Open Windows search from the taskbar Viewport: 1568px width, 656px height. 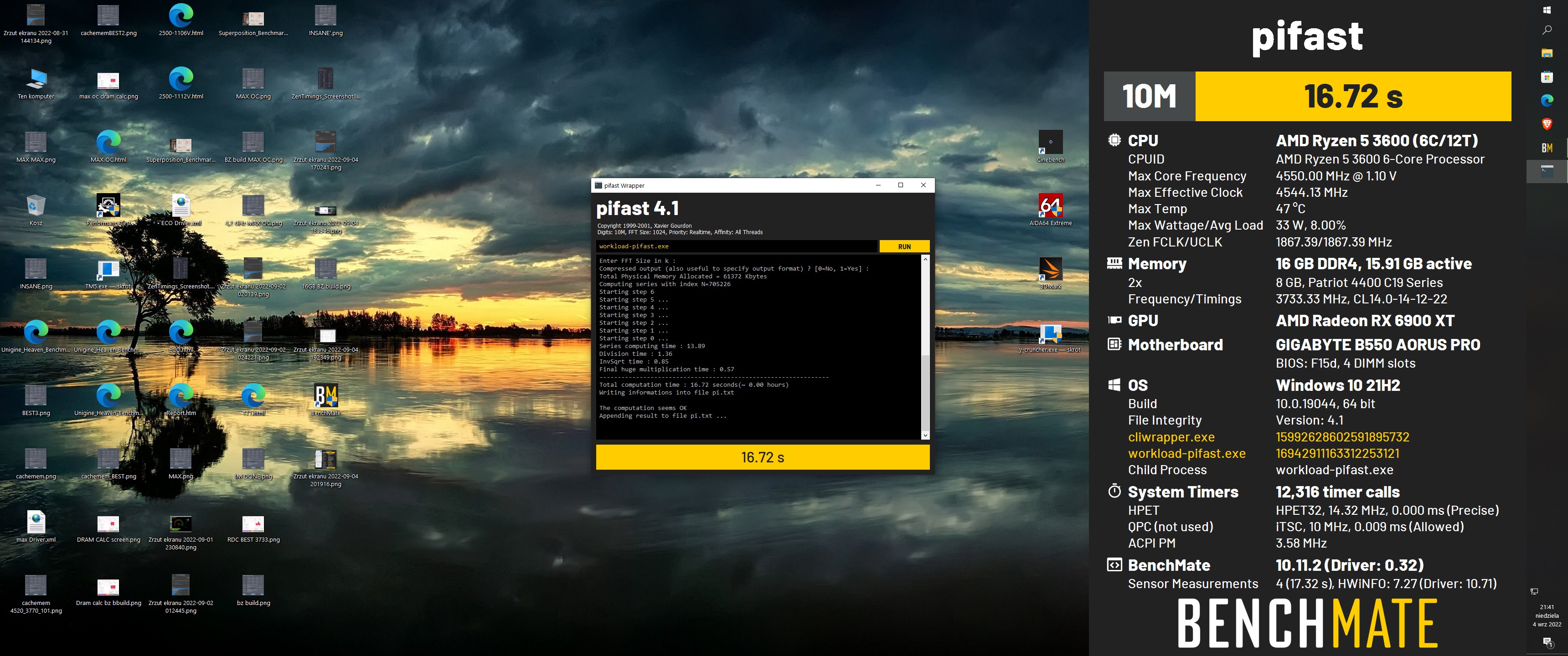coord(1547,30)
